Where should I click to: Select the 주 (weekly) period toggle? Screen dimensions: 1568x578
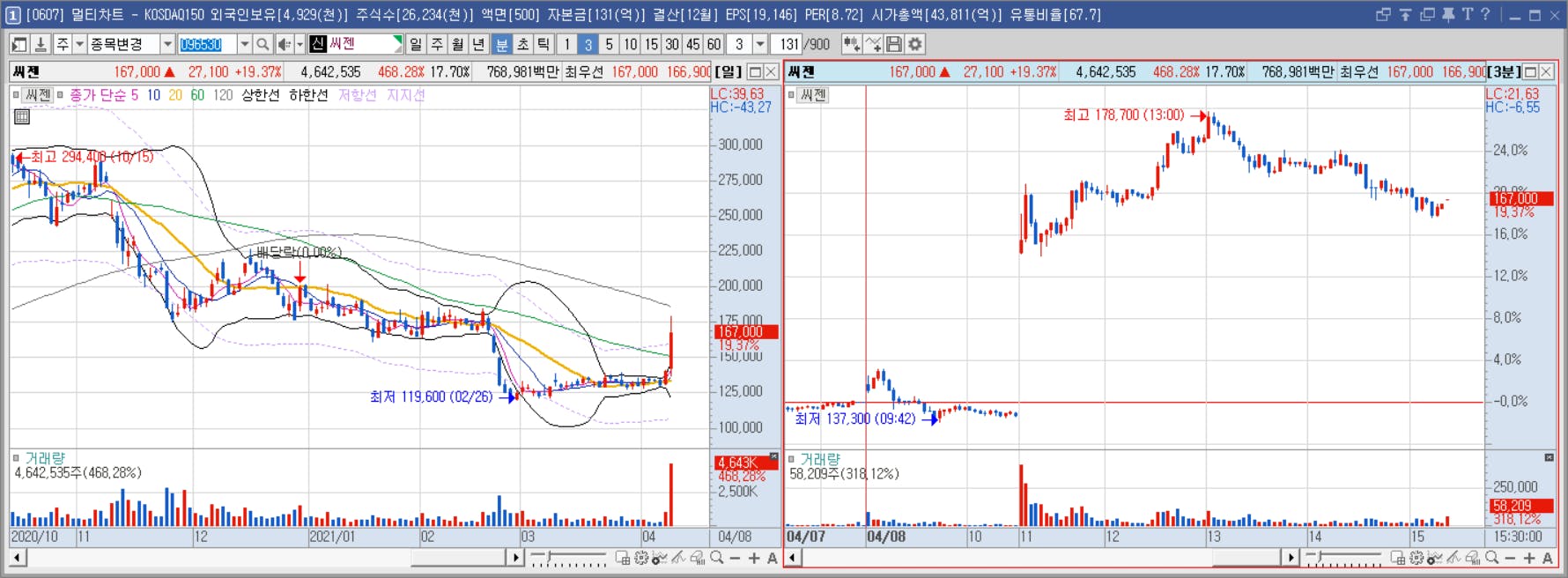pos(438,44)
